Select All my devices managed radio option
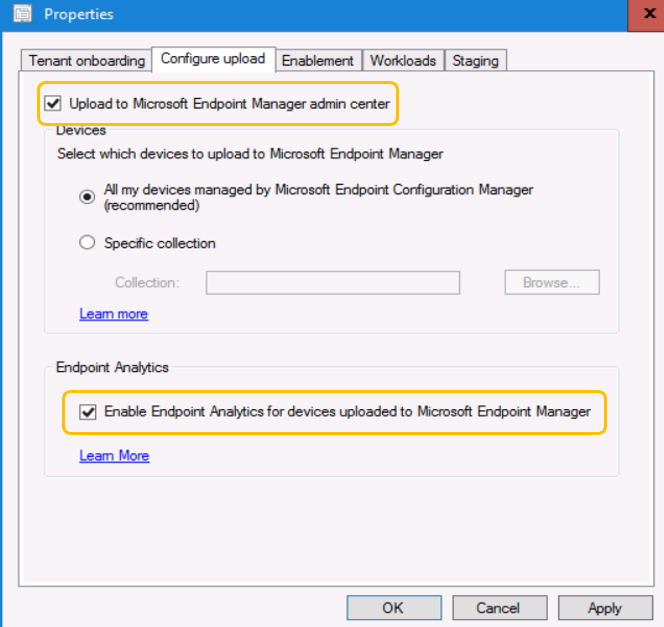Image resolution: width=664 pixels, height=627 pixels. click(x=87, y=197)
